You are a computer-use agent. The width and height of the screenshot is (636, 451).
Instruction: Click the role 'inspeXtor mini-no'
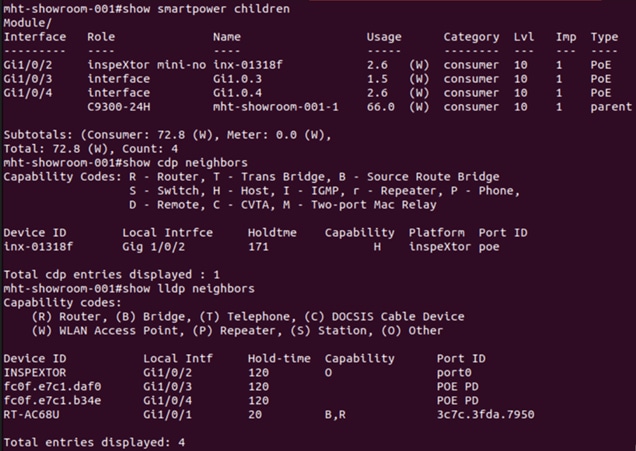pos(147,65)
